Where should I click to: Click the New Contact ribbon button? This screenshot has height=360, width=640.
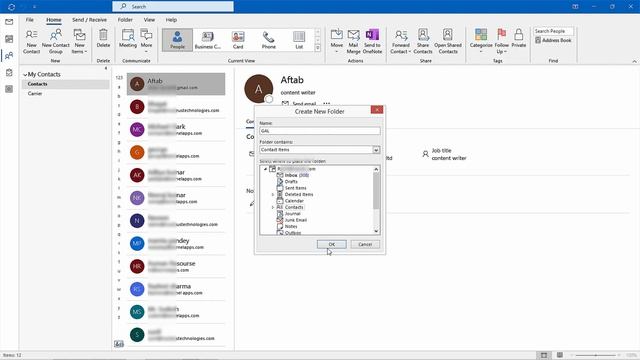click(x=31, y=41)
